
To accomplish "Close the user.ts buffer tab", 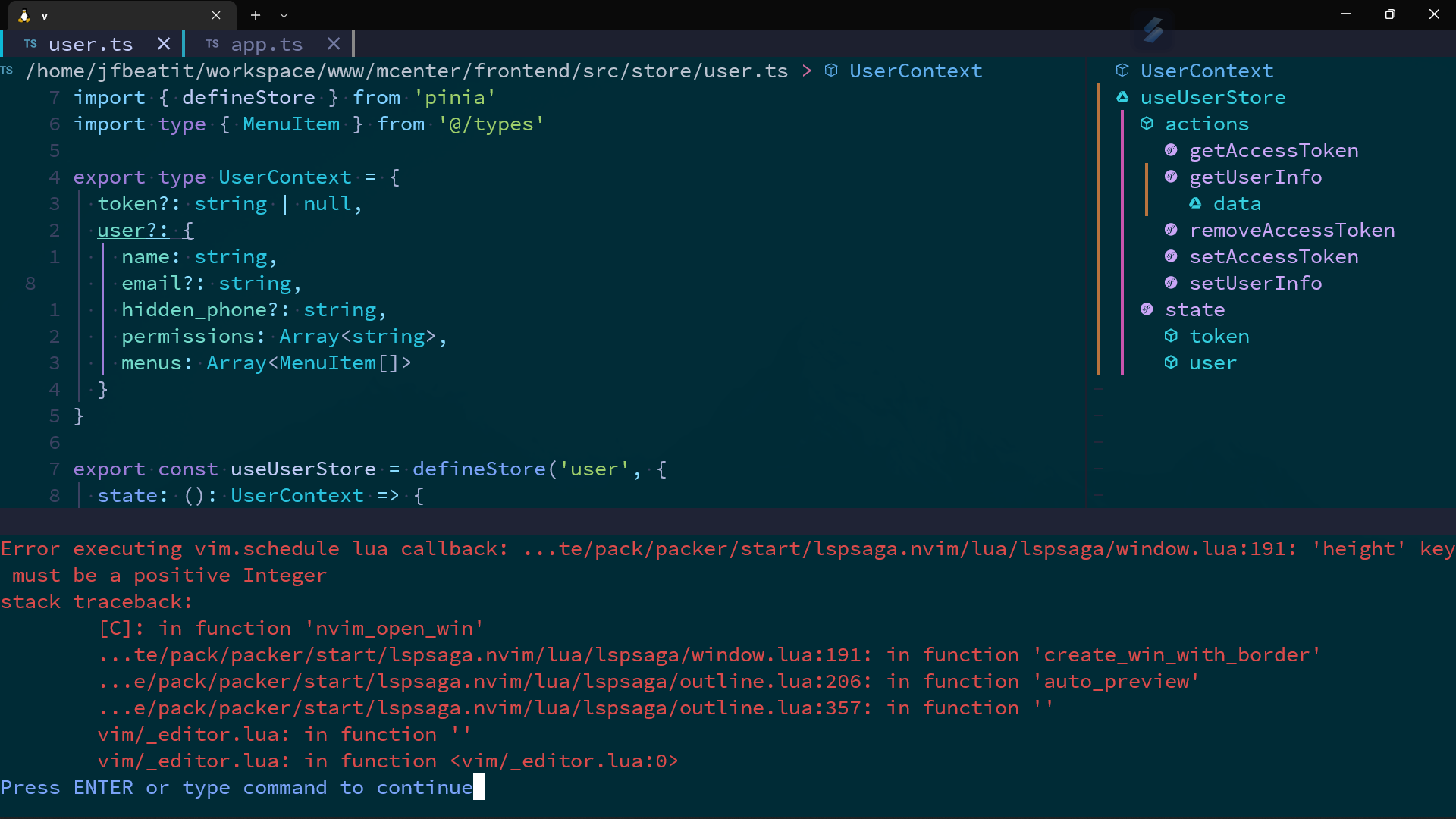I will [164, 44].
